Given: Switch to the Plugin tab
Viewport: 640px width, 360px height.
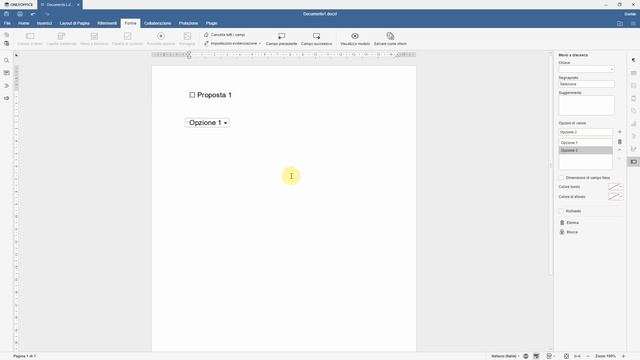Looking at the screenshot, I should (211, 23).
